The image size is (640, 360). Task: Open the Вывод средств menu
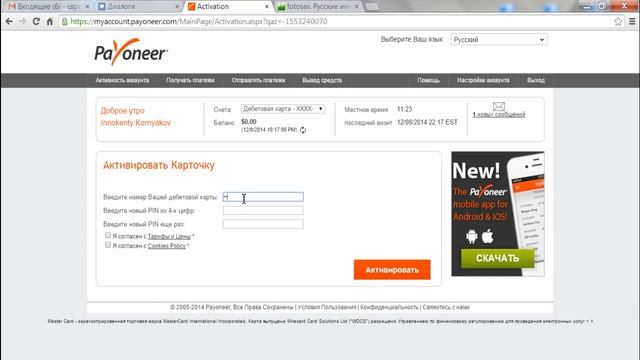click(x=322, y=80)
